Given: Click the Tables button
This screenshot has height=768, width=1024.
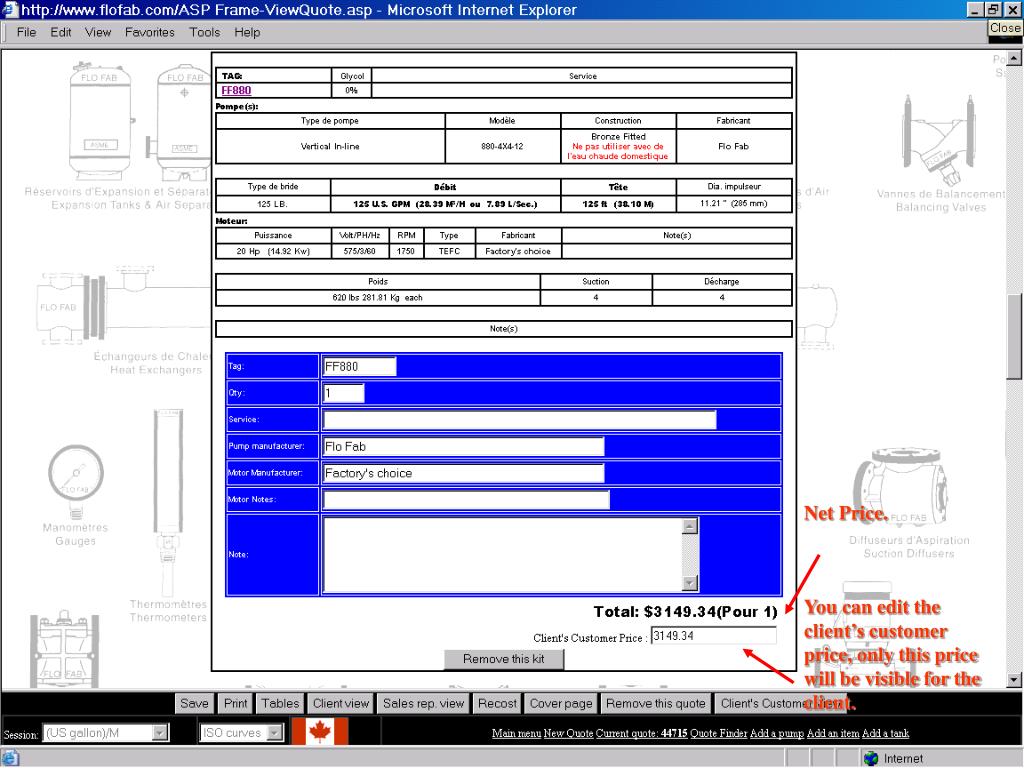Looking at the screenshot, I should click(x=280, y=703).
